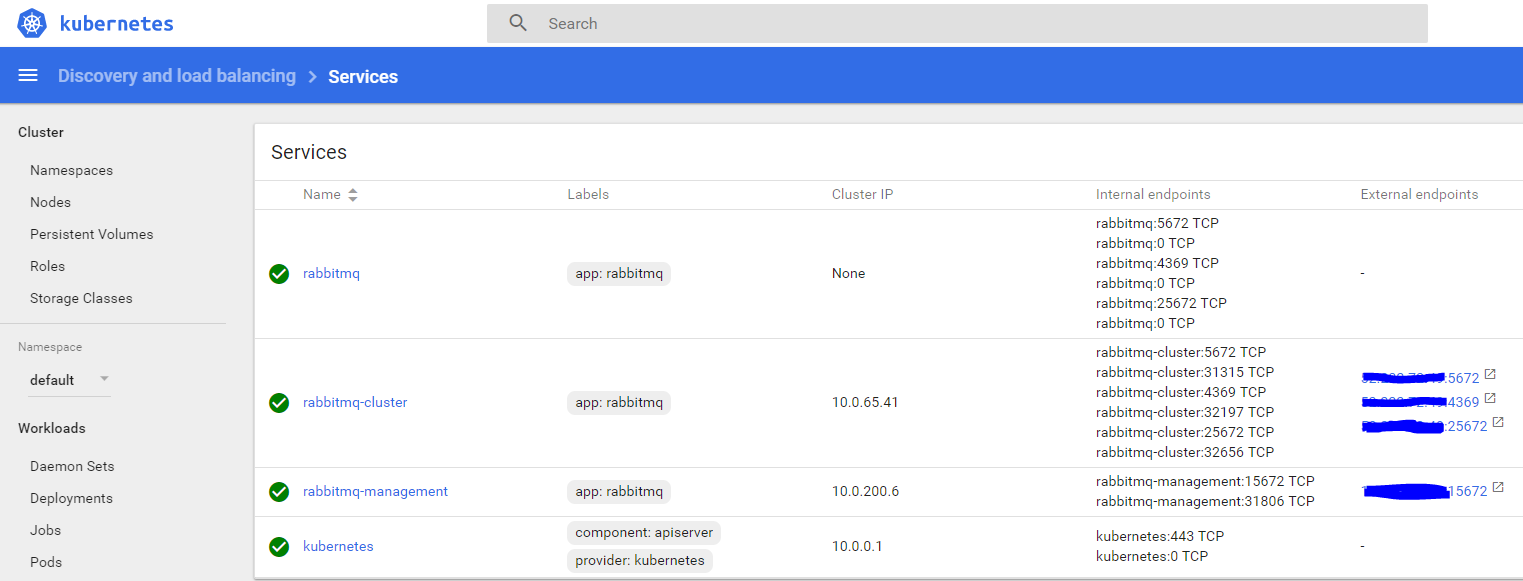Click the Workloads section heading
1523x581 pixels.
tap(52, 428)
